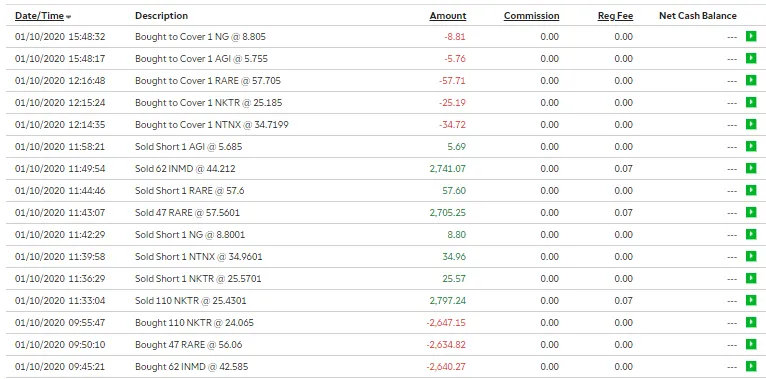
Task: Click green arrow for Sold Short NG row
Action: tap(751, 234)
